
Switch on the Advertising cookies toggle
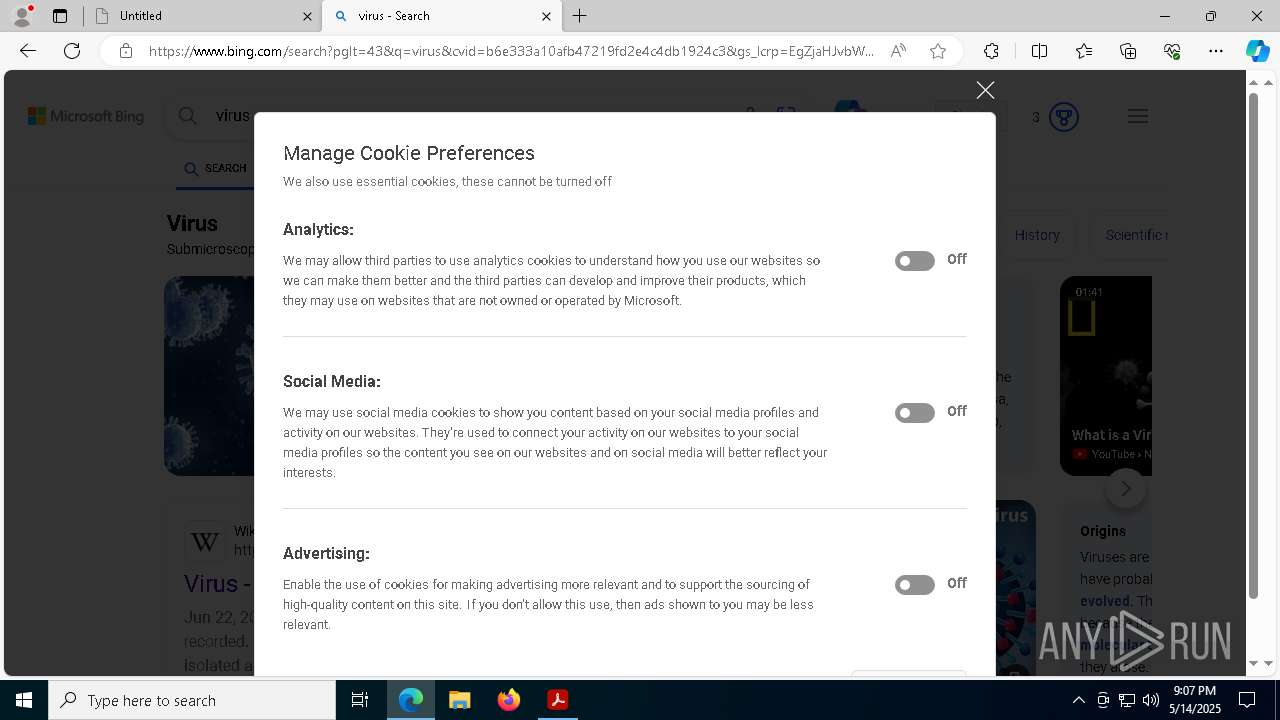[x=915, y=585]
